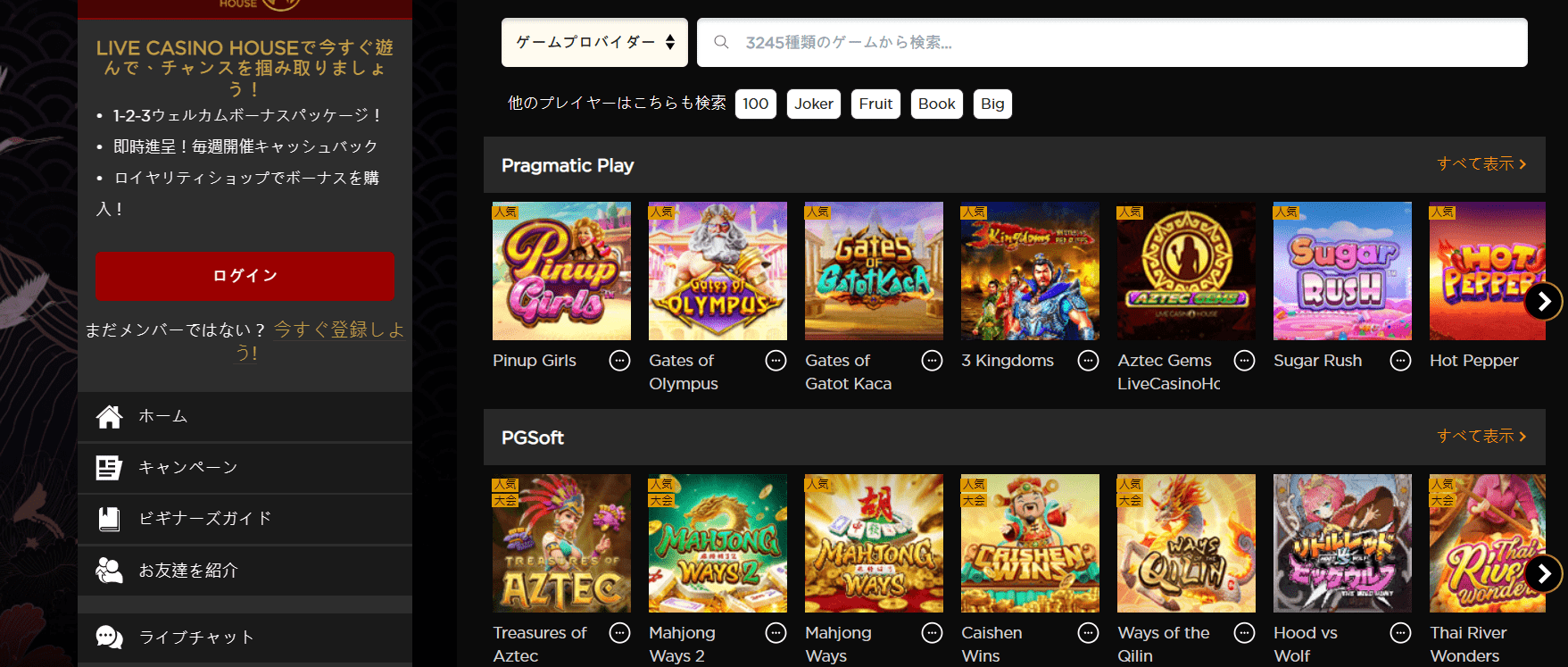Click the campaign newspaper icon

tap(109, 468)
